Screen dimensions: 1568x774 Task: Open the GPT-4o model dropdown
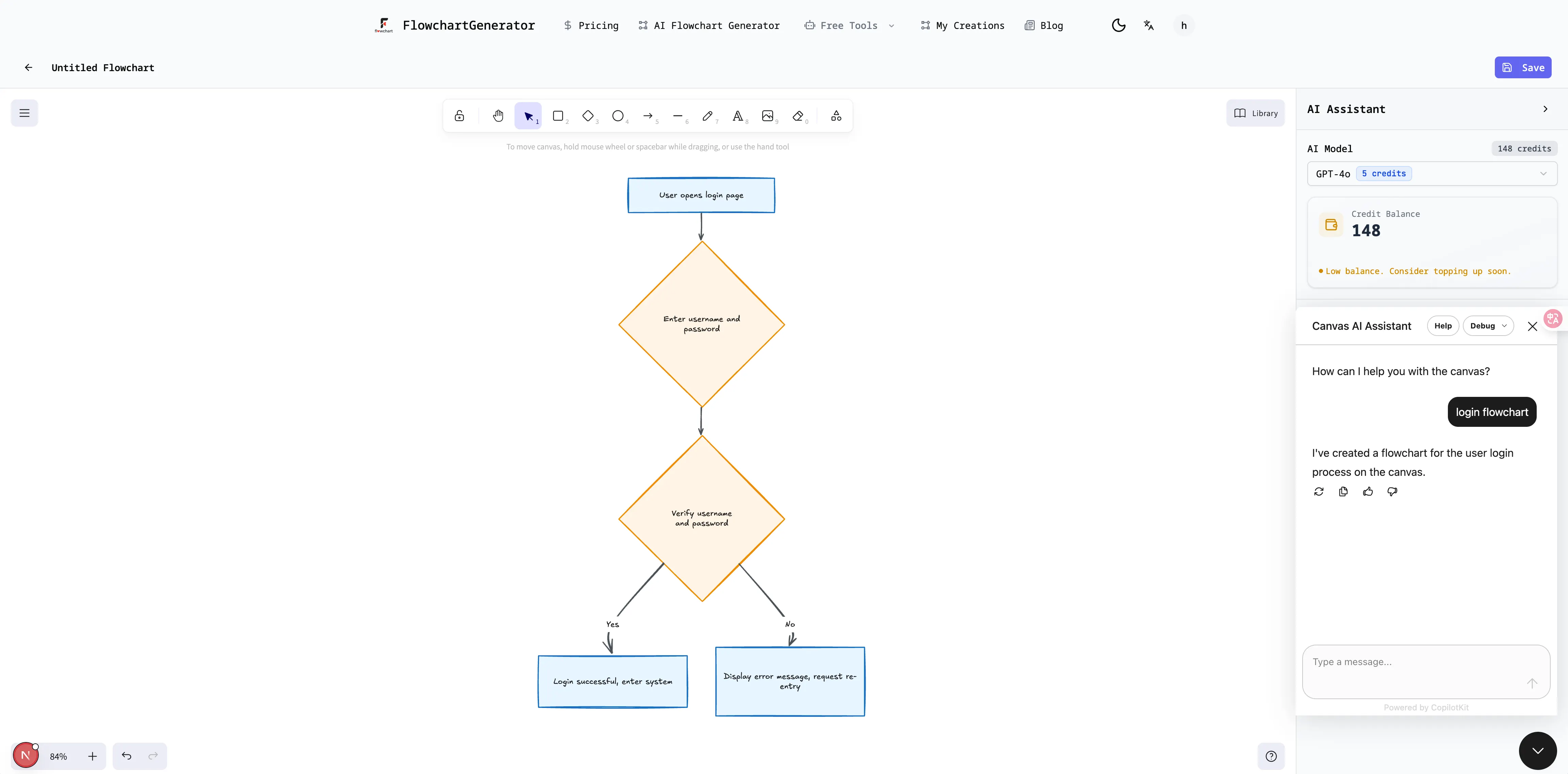coord(1432,174)
